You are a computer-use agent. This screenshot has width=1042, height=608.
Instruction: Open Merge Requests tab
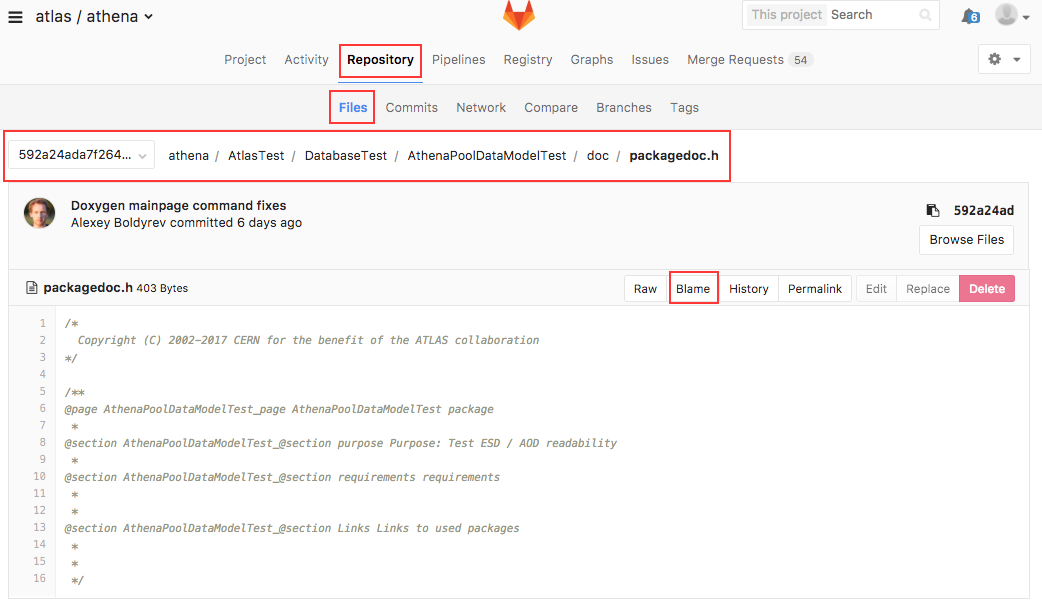750,60
